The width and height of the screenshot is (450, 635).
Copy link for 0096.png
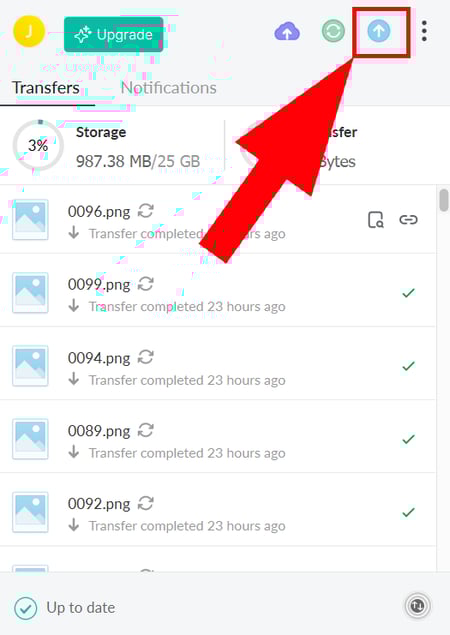coord(408,219)
